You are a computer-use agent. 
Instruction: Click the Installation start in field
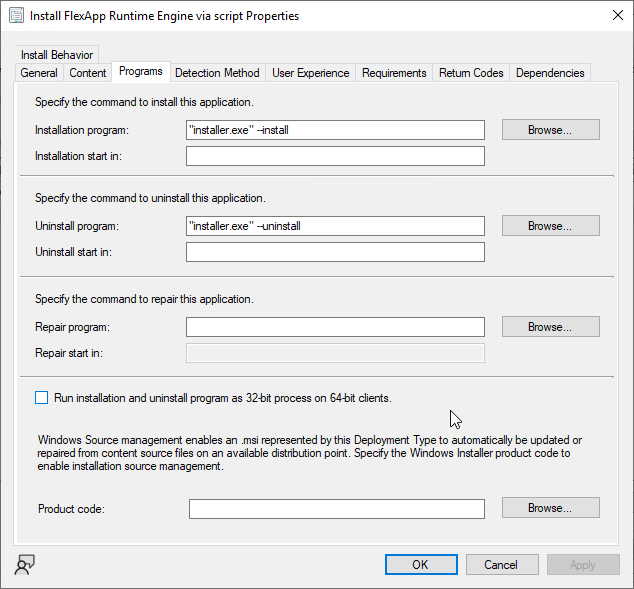click(335, 156)
